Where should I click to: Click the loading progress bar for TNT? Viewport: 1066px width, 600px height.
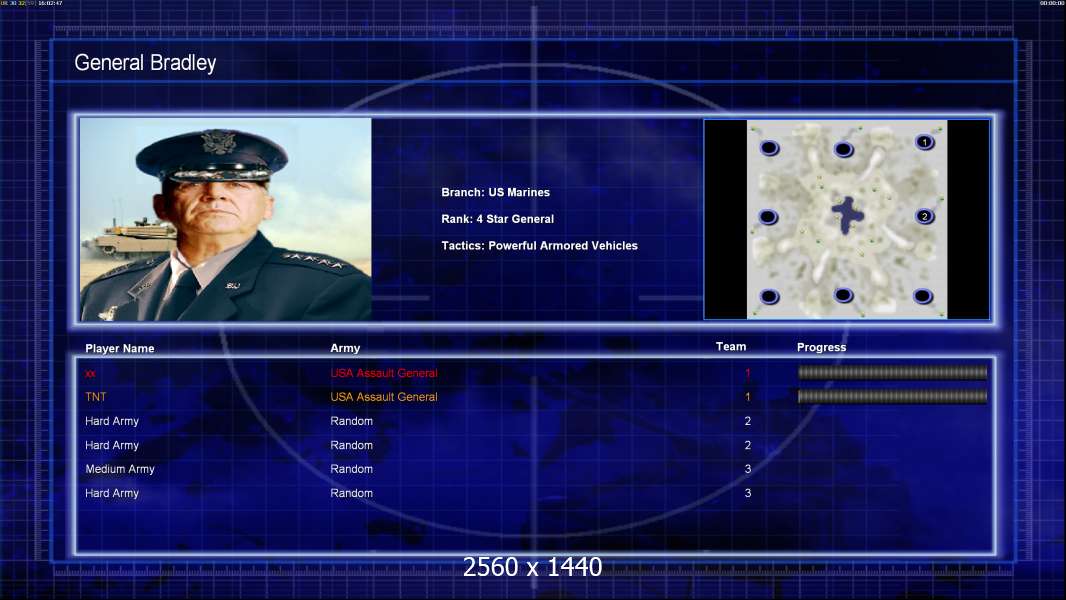coord(892,396)
